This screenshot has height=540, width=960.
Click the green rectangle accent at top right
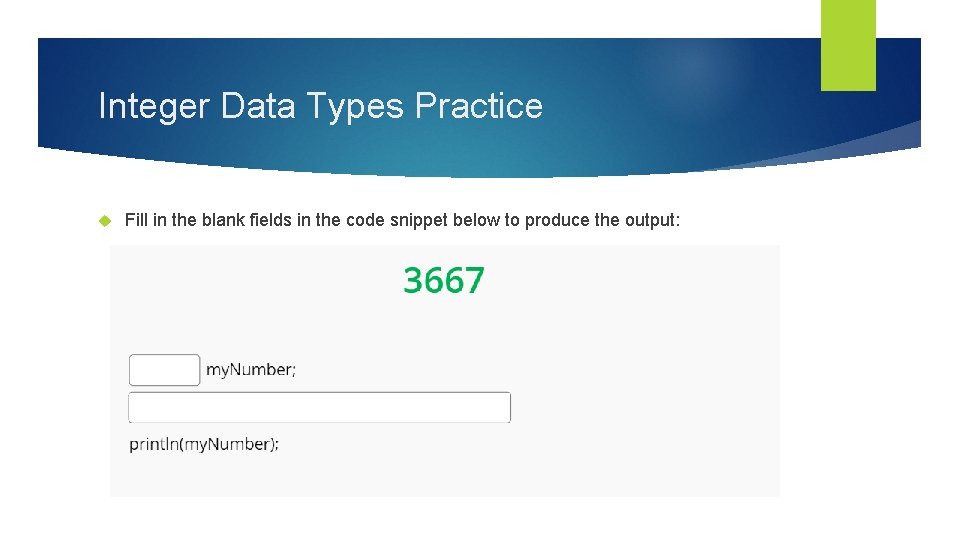(x=848, y=44)
